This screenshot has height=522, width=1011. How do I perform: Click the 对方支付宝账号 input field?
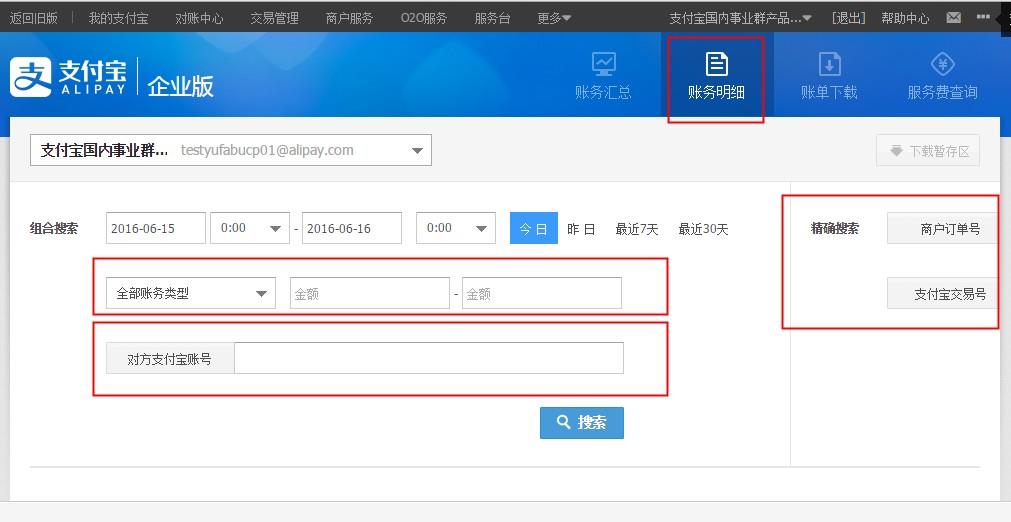(x=429, y=358)
